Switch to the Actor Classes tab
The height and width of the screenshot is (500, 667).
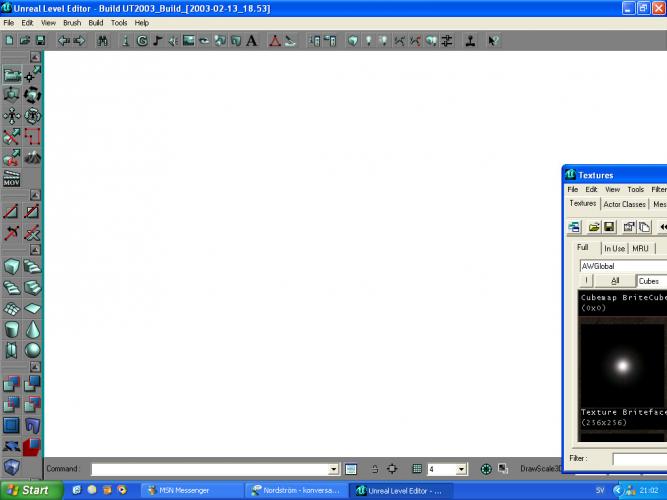(x=624, y=204)
